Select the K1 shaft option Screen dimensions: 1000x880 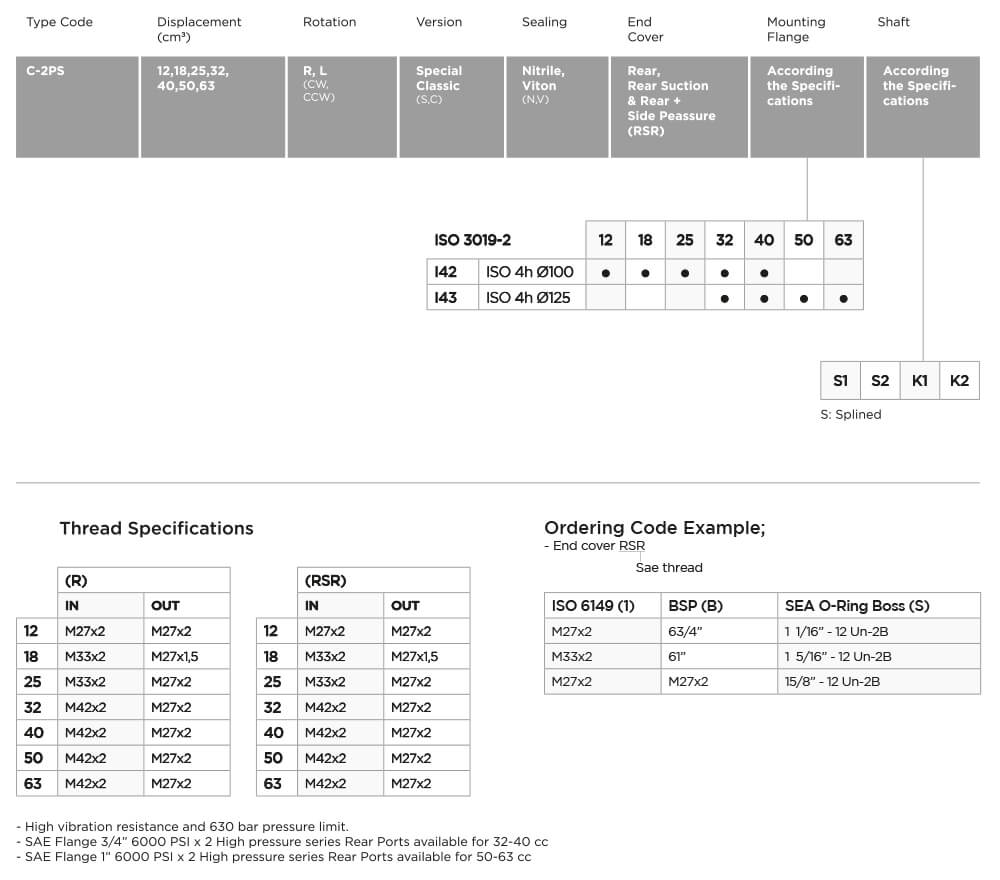[920, 381]
